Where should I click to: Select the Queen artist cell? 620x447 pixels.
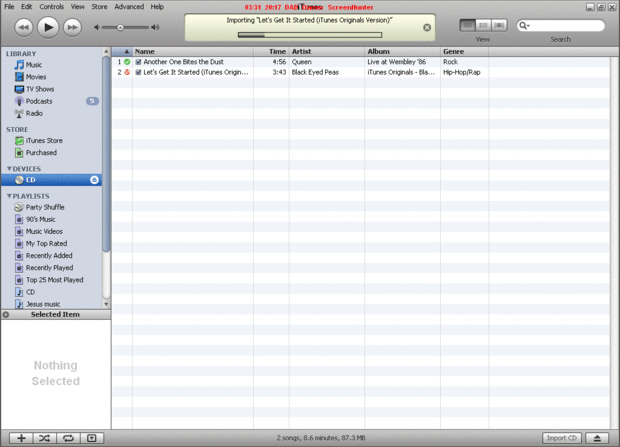coord(327,62)
